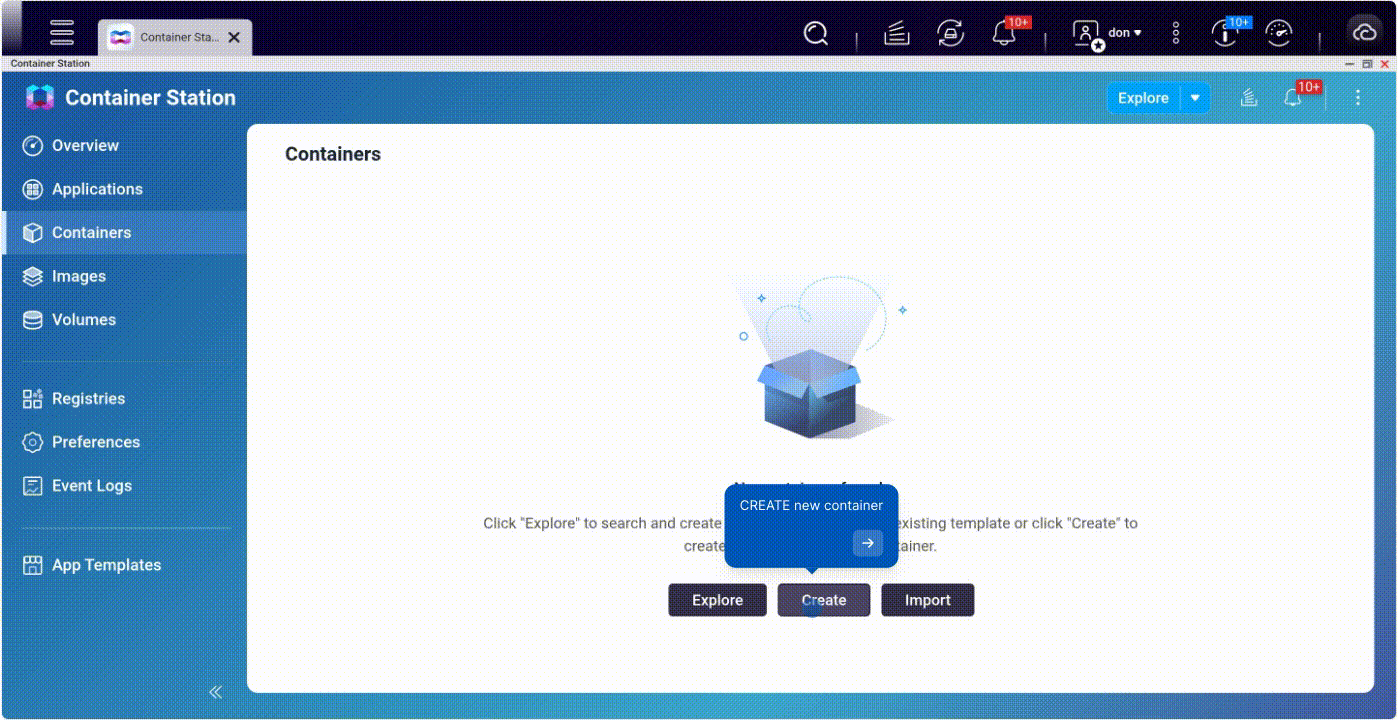Open the three-dot more menu in the QTS top bar
This screenshot has height=720, width=1398.
coord(1176,34)
